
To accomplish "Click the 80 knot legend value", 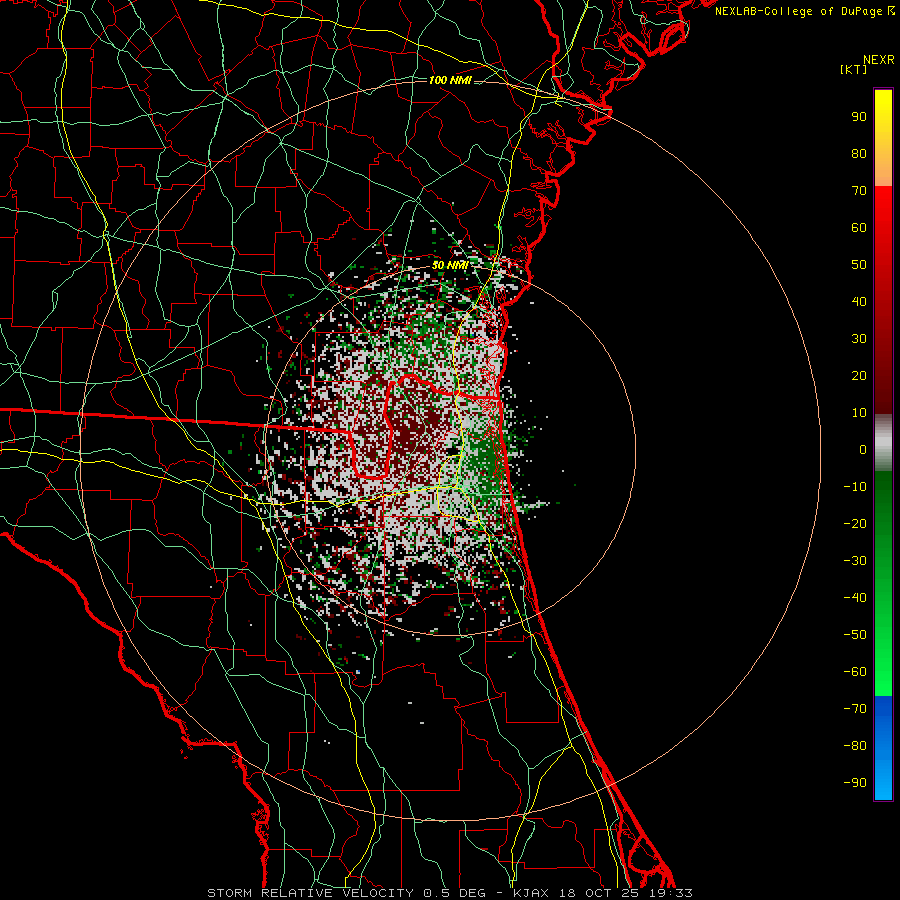I will click(859, 154).
